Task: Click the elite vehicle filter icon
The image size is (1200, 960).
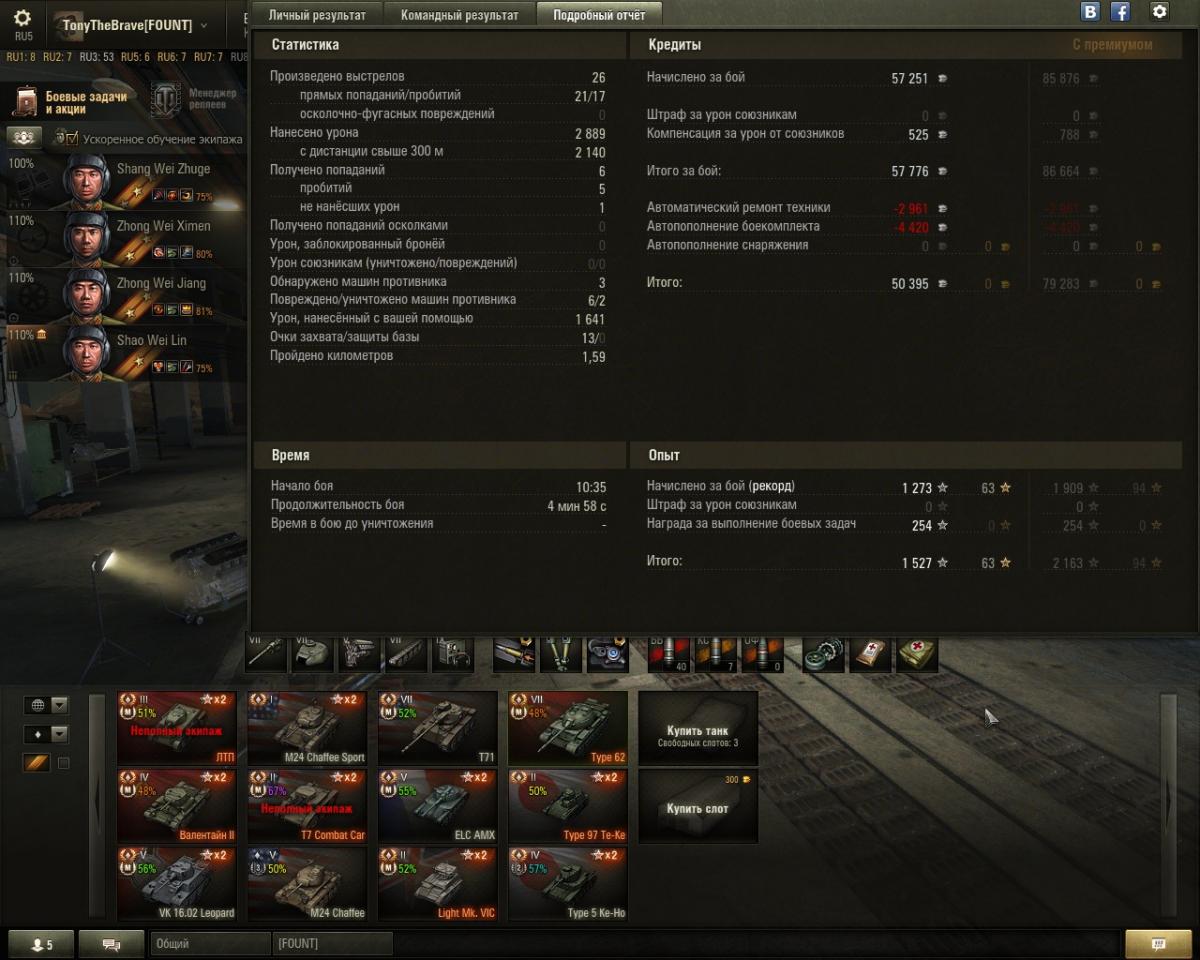Action: point(36,763)
